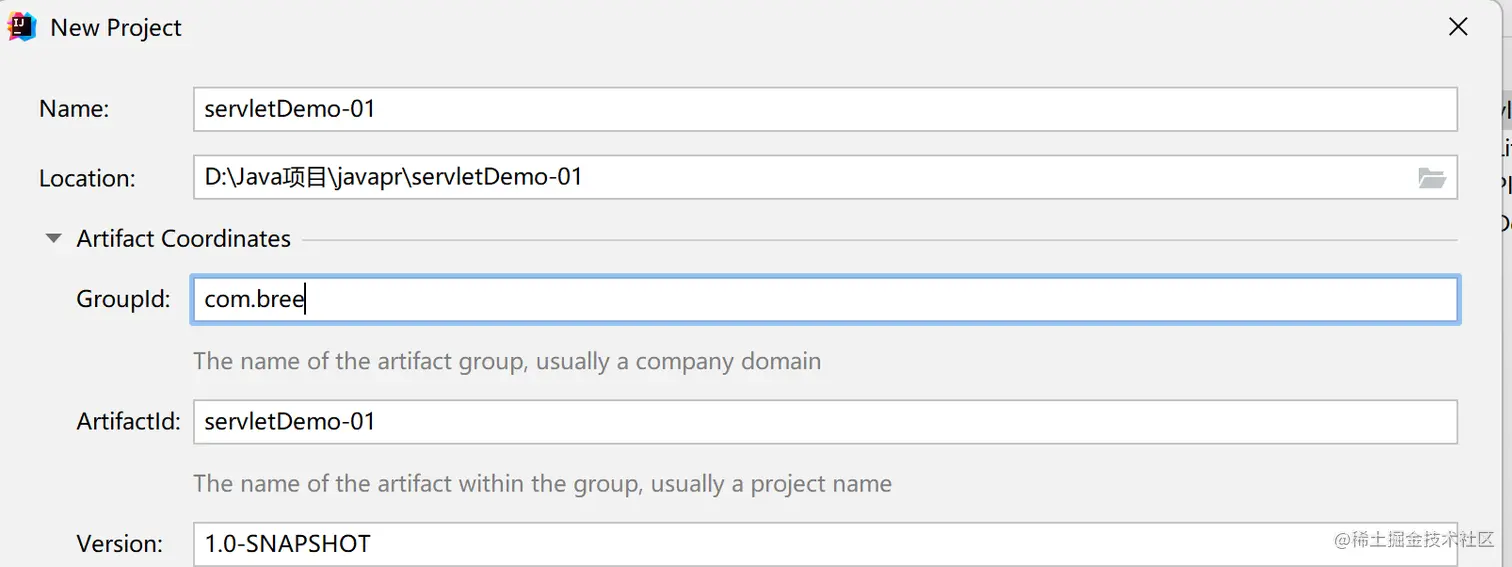Click the hint text mentioning company domain
Viewport: 1512px width, 567px height.
pyautogui.click(x=506, y=361)
